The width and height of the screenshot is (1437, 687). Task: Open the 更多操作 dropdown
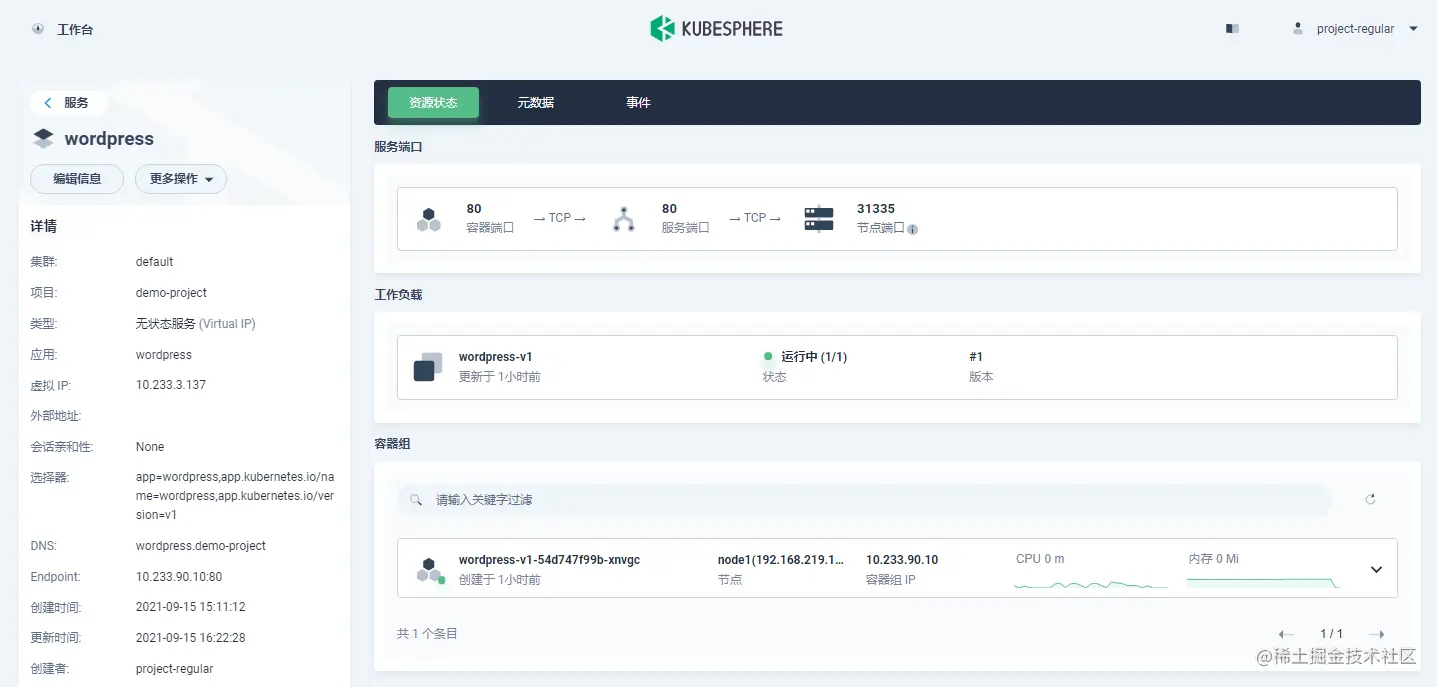click(x=181, y=179)
